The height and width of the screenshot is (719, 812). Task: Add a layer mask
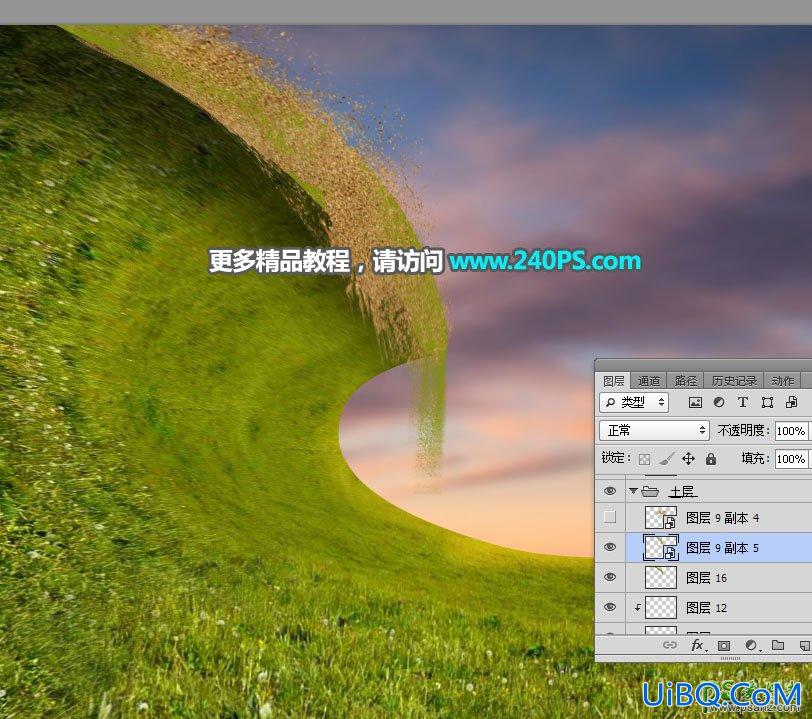(723, 645)
